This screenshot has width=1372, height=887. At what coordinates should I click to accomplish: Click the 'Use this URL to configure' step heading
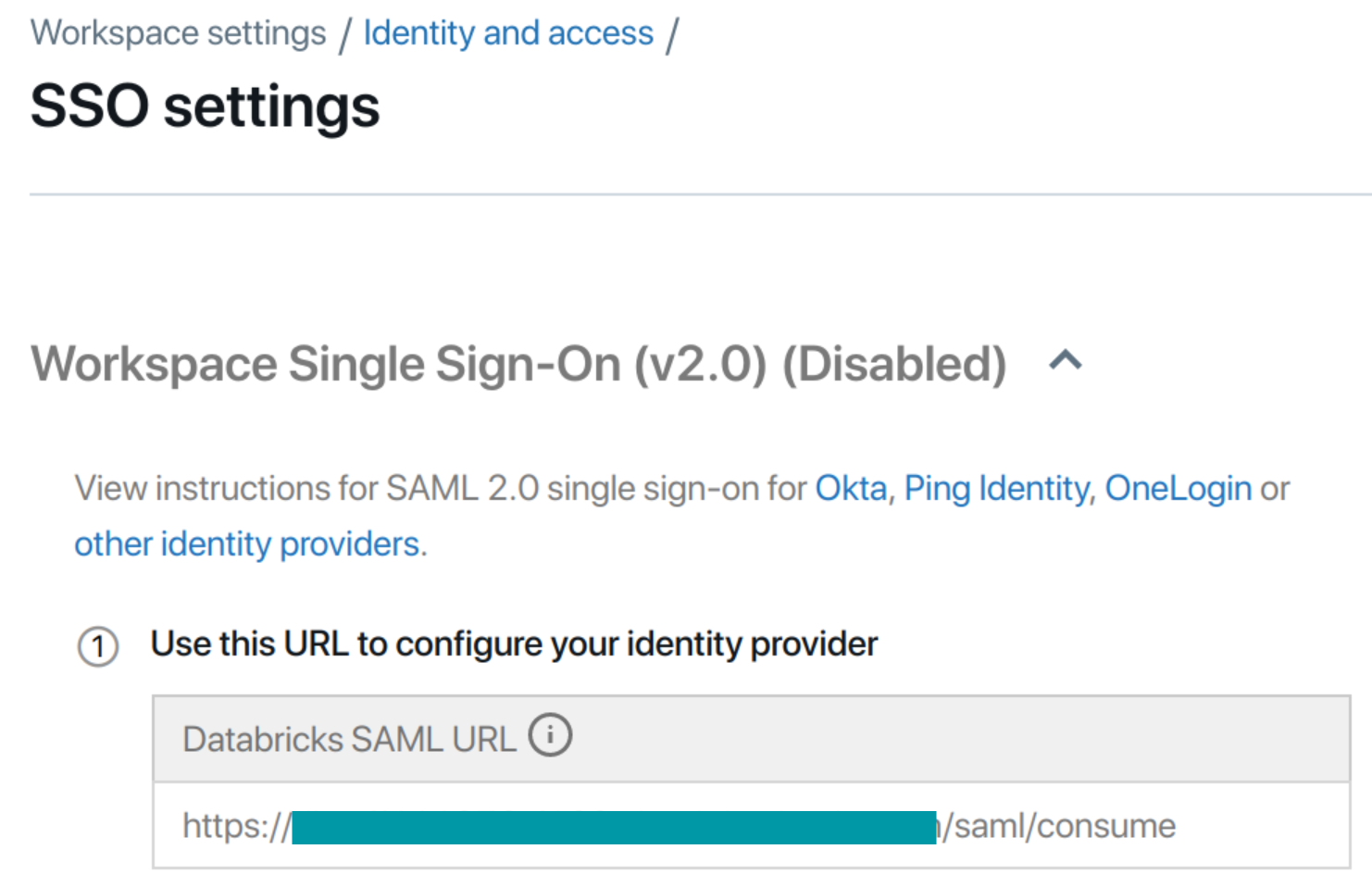point(514,644)
